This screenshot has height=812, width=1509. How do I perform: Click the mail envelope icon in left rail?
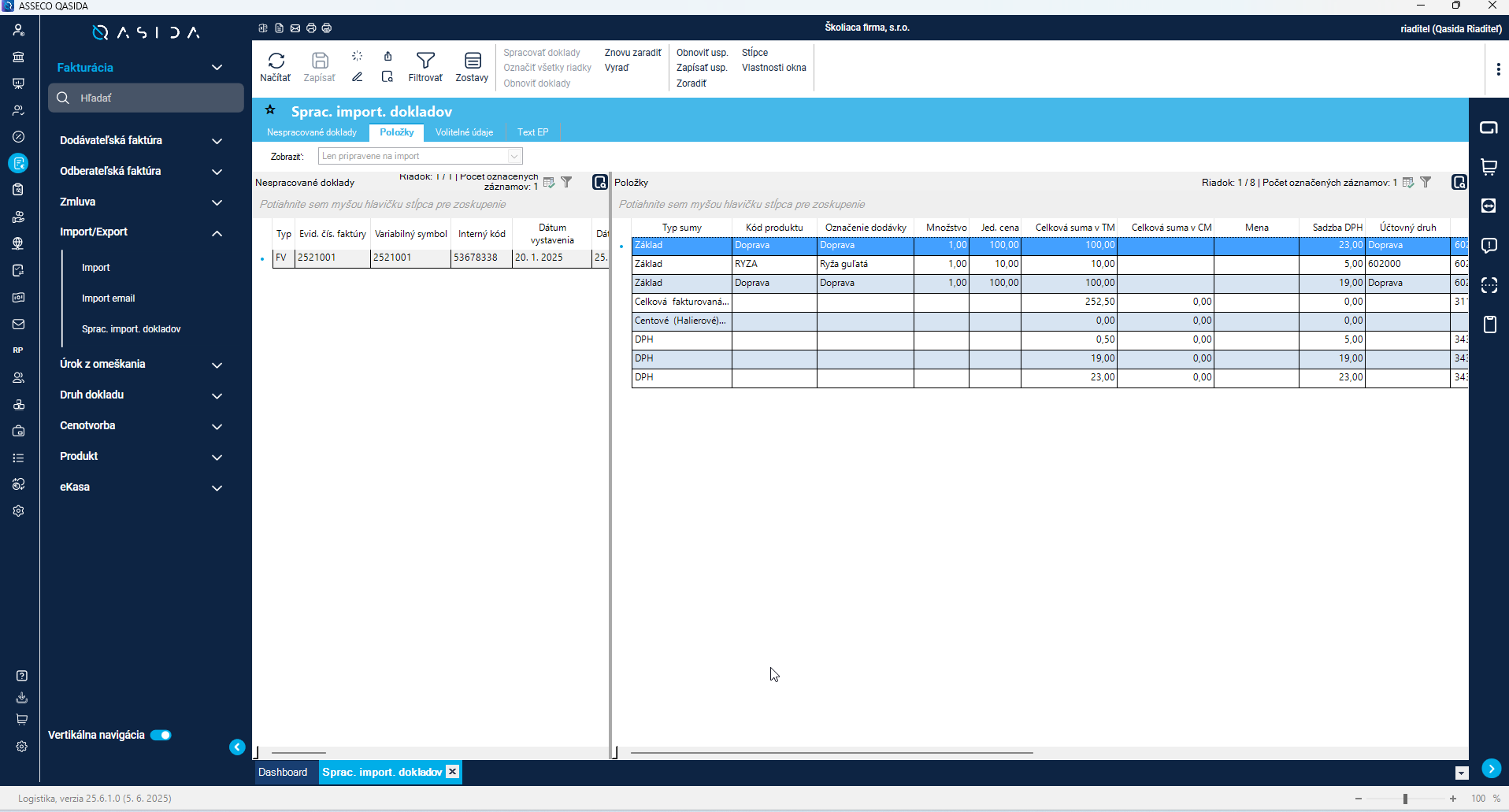pos(19,324)
